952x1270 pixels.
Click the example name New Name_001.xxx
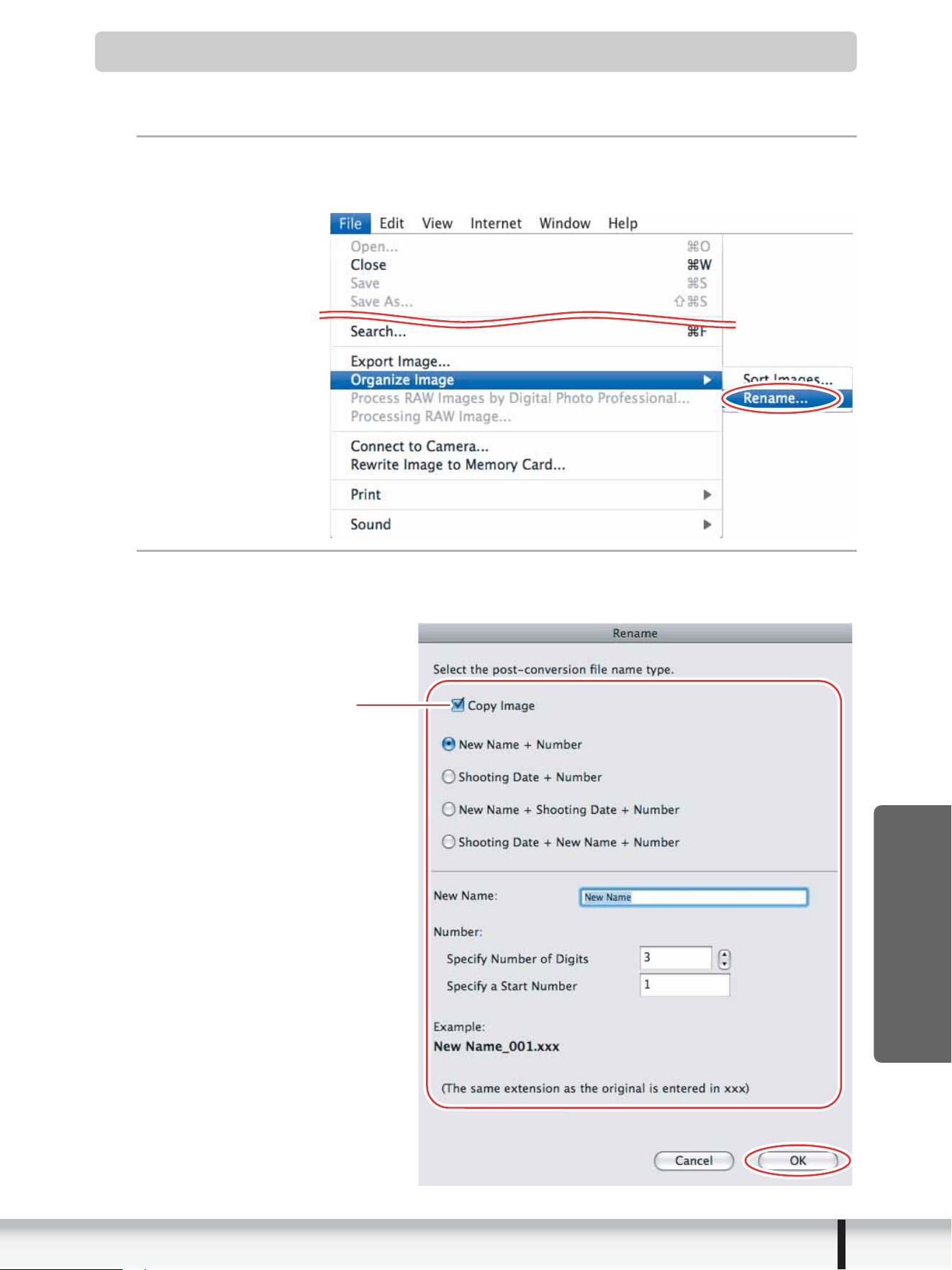click(497, 1047)
